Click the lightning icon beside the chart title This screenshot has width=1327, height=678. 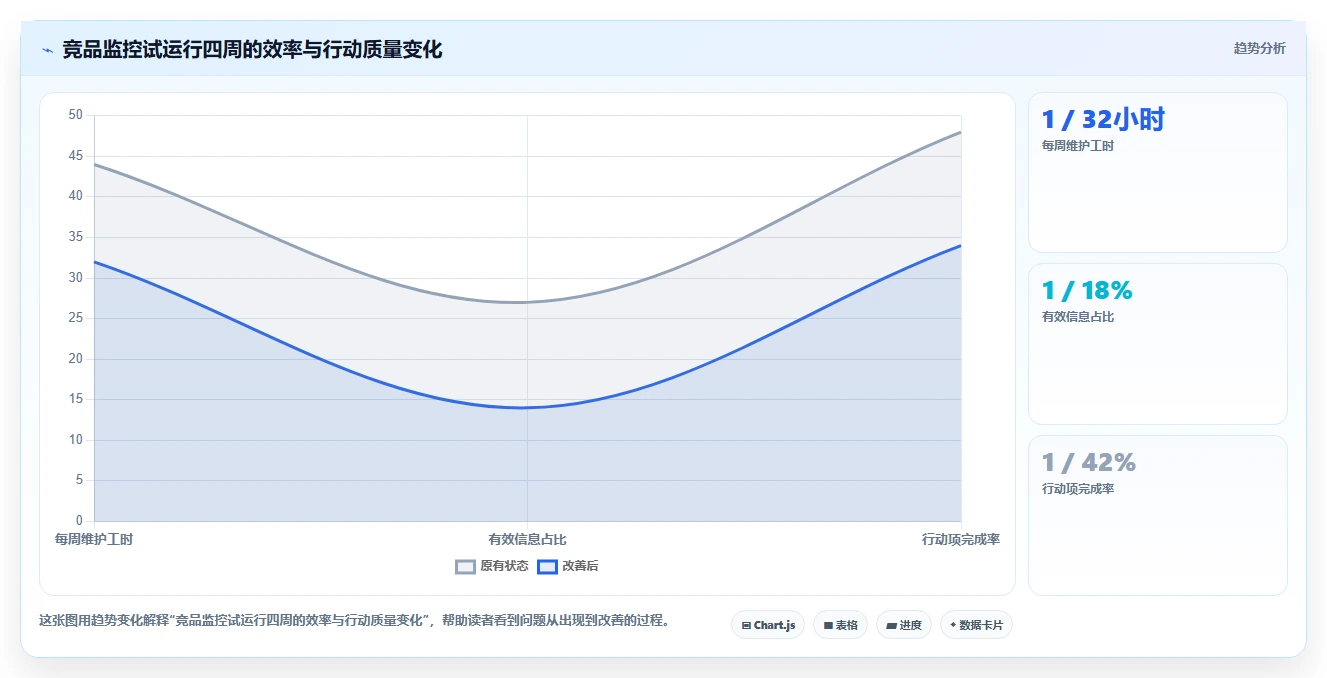(48, 50)
